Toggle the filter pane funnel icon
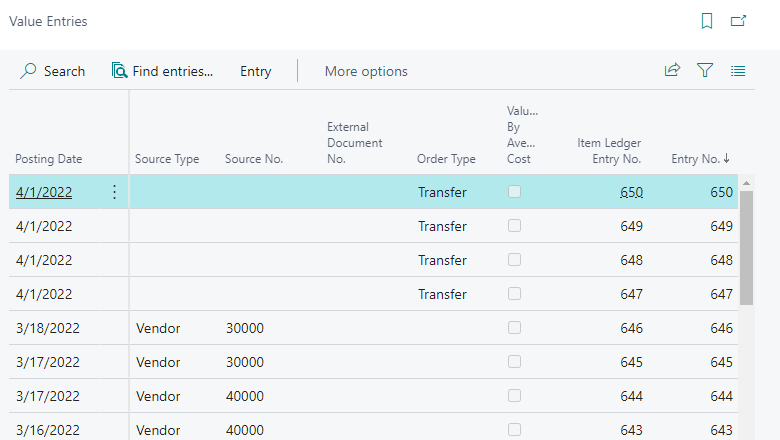 [705, 71]
